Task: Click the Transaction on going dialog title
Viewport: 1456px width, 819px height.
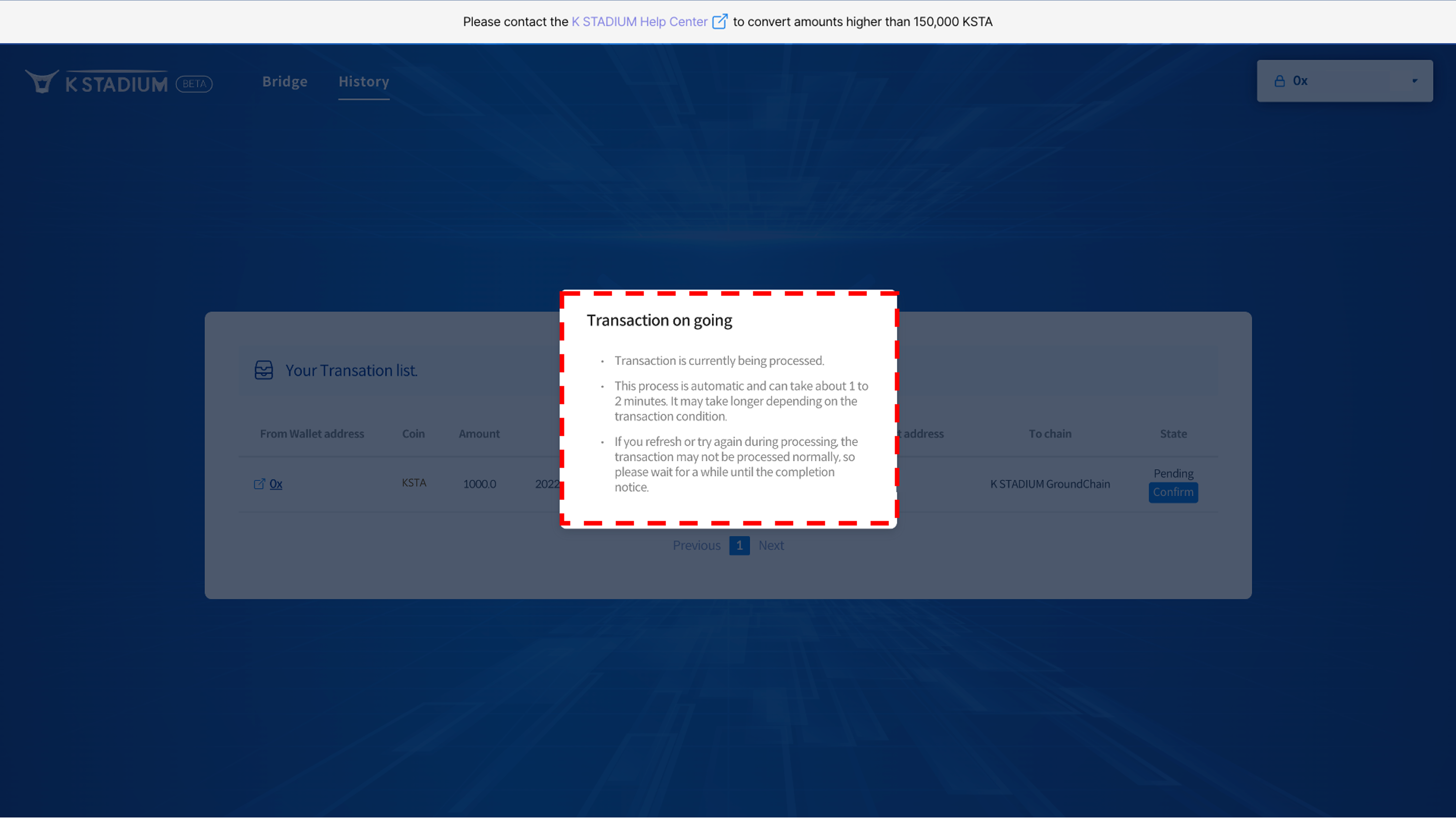Action: [x=659, y=320]
